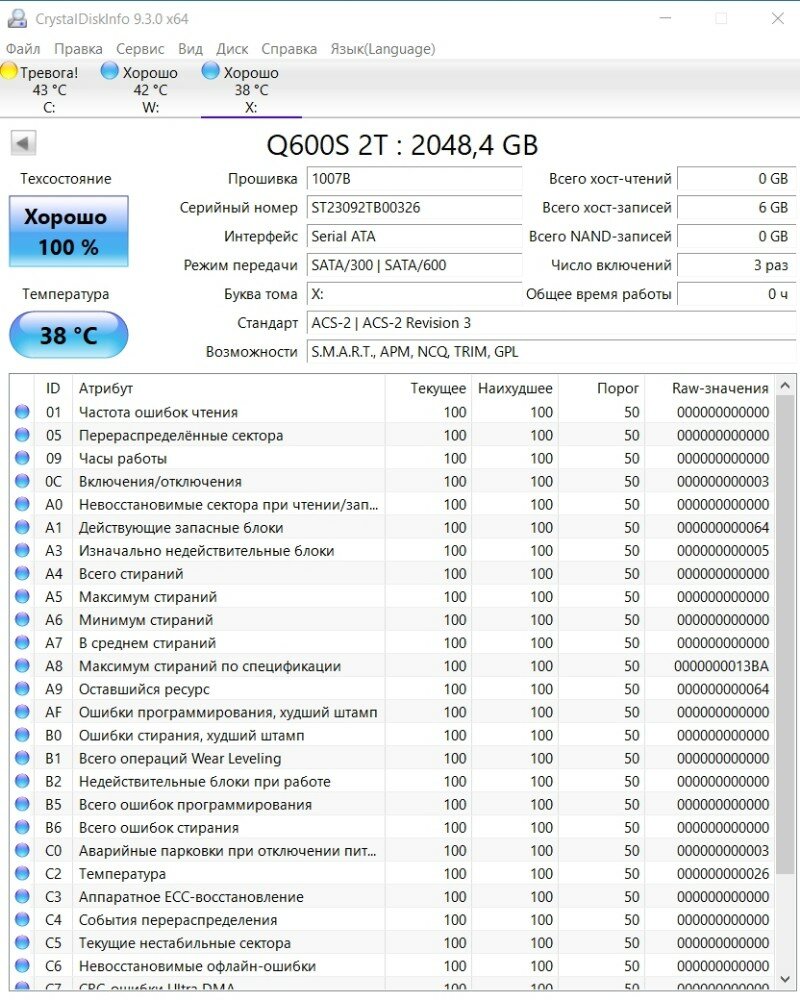800x1000 pixels.
Task: Click the total host writes value 6 GB
Action: (x=737, y=207)
